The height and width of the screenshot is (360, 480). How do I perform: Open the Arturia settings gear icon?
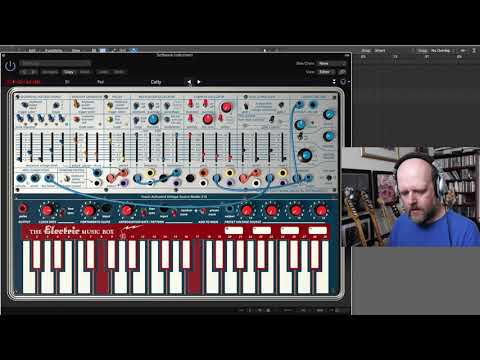(343, 82)
